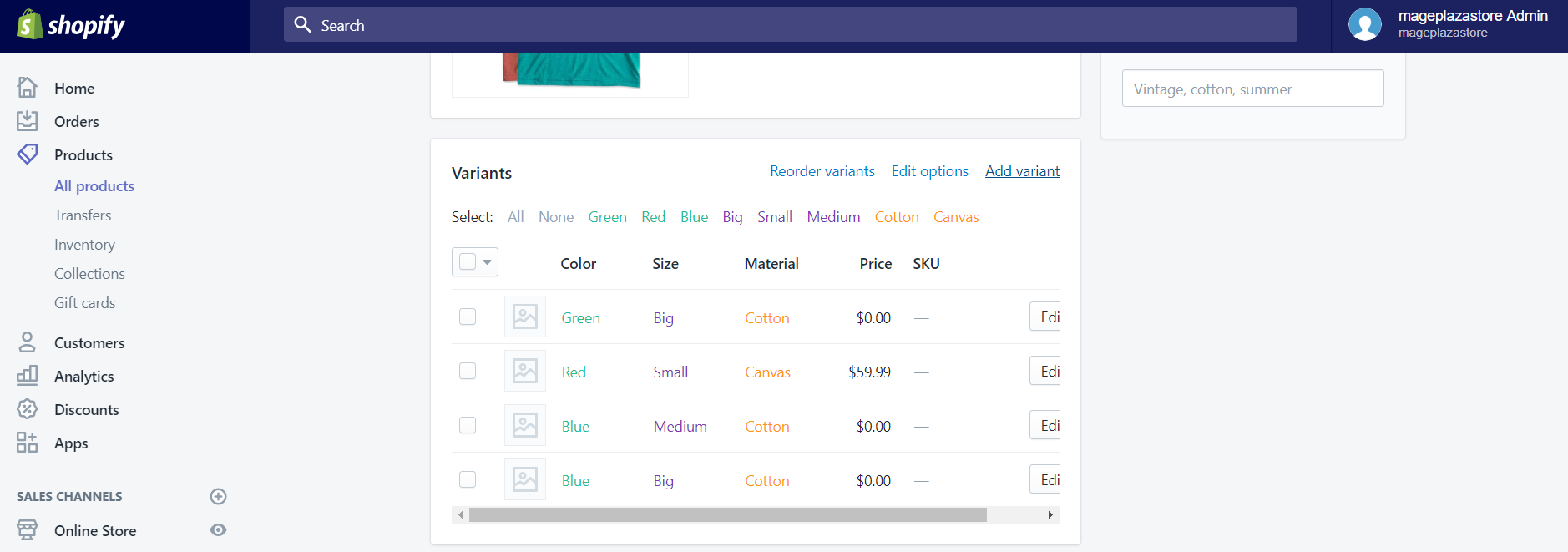Click the $59.99 price cell
Screen dimensions: 1568x552
pyautogui.click(x=869, y=372)
